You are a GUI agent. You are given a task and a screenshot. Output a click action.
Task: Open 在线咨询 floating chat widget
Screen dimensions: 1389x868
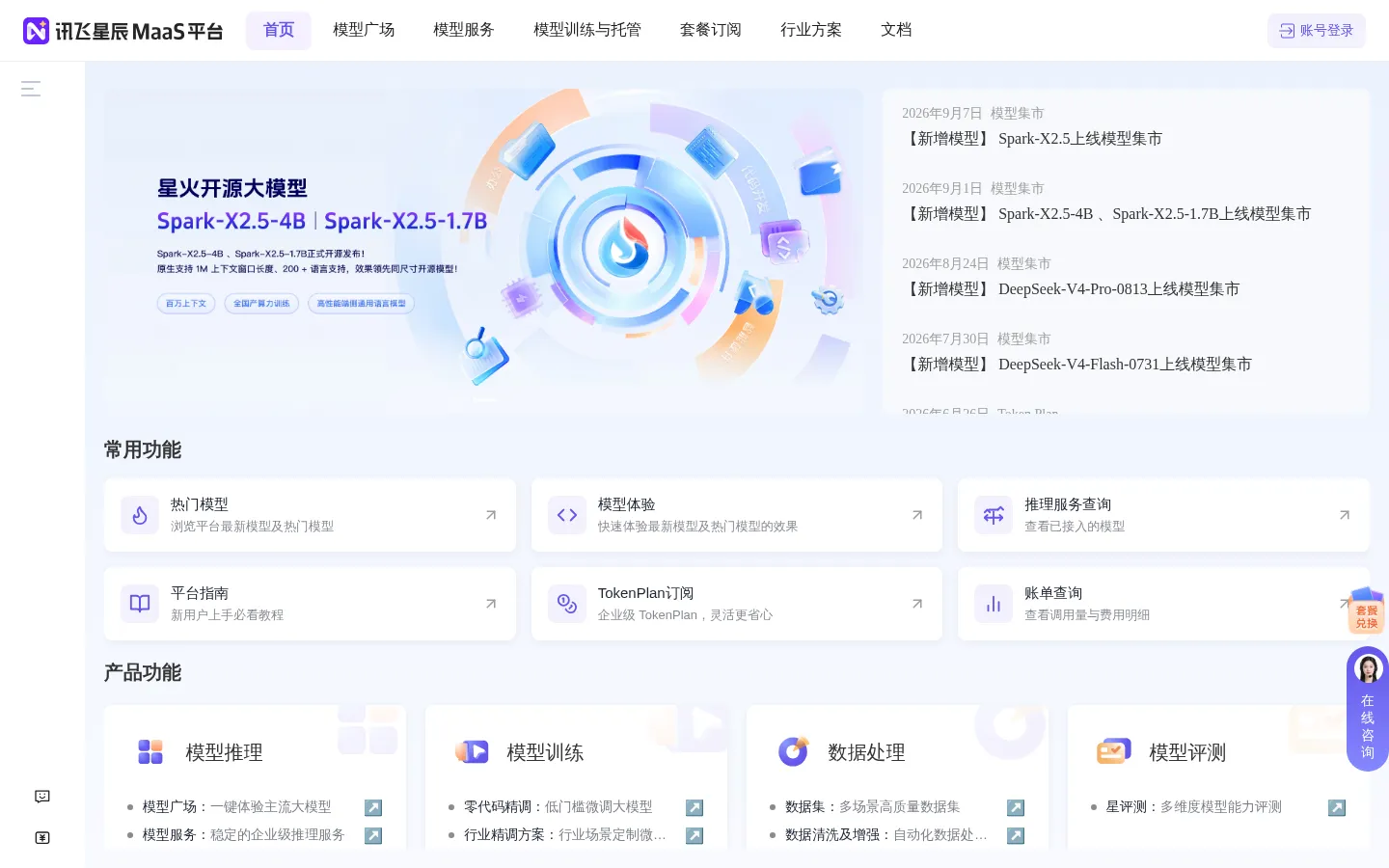tap(1368, 709)
